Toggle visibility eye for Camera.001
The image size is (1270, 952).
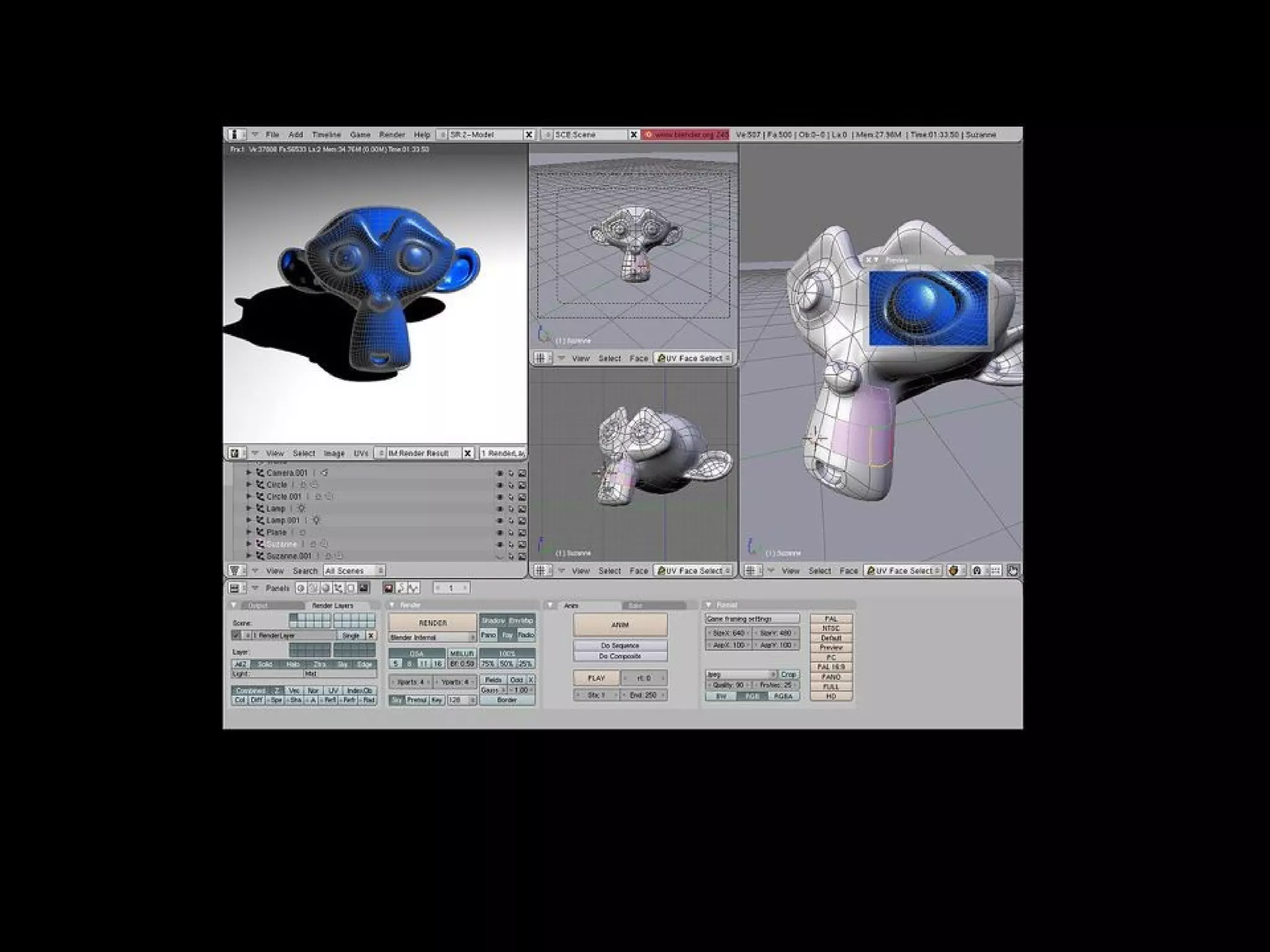tap(499, 473)
